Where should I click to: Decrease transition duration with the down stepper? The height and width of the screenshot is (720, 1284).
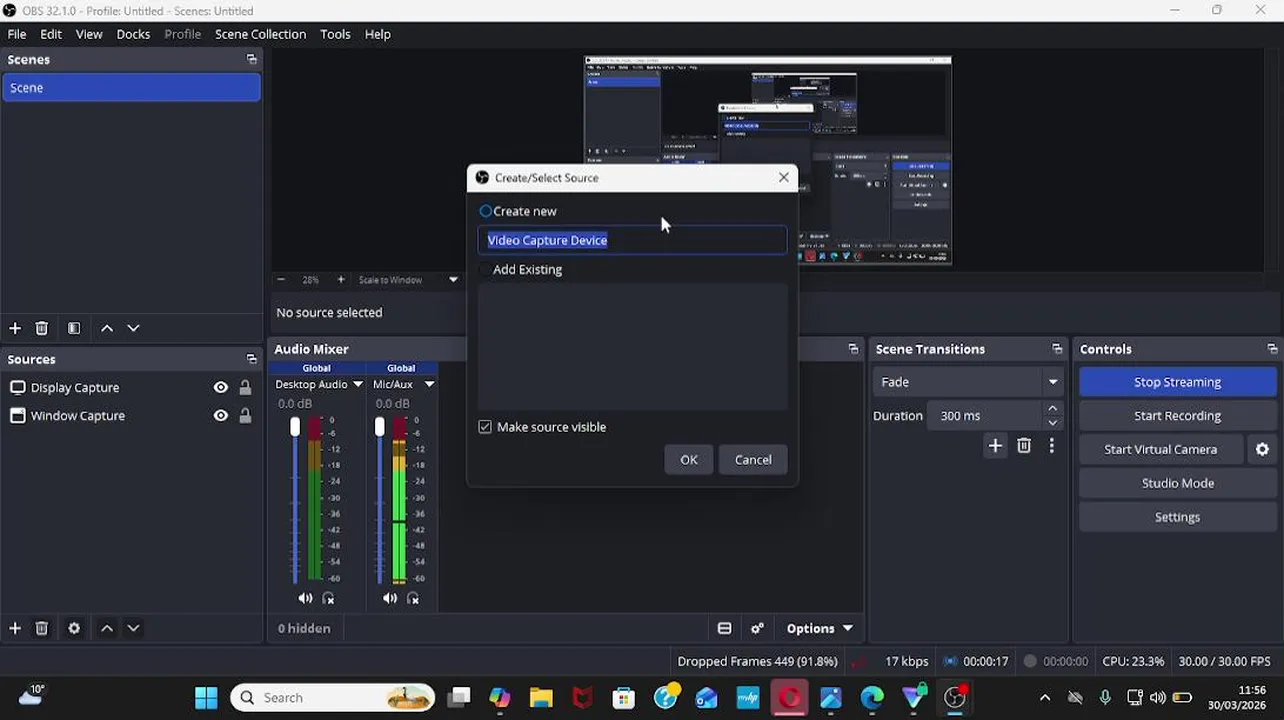click(x=1052, y=422)
